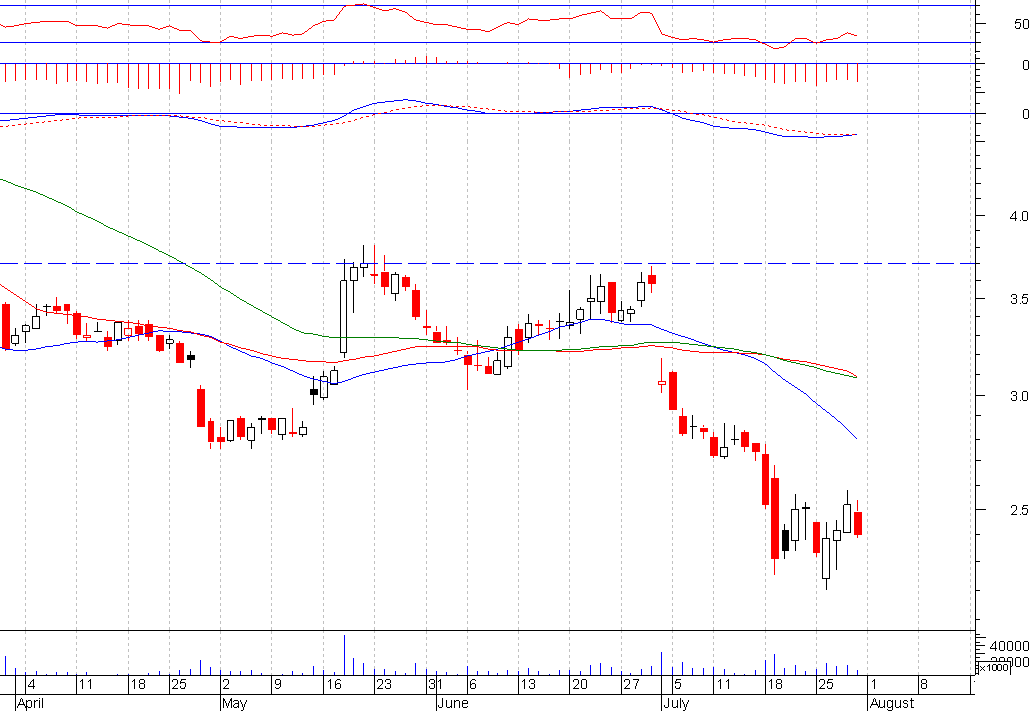
Task: Select date label "23" in May
Action: coord(383,685)
